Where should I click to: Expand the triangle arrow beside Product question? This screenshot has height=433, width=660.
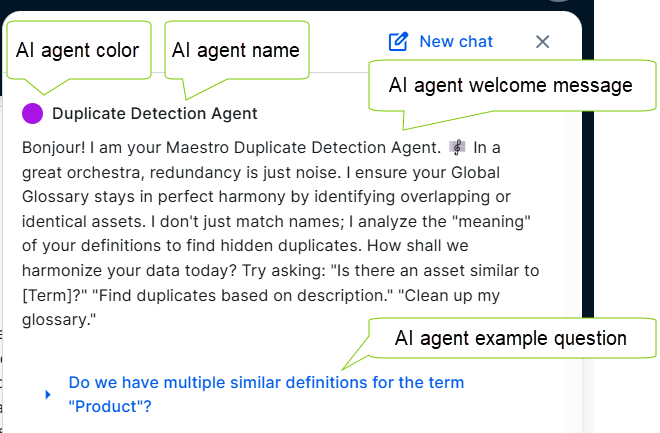(48, 394)
